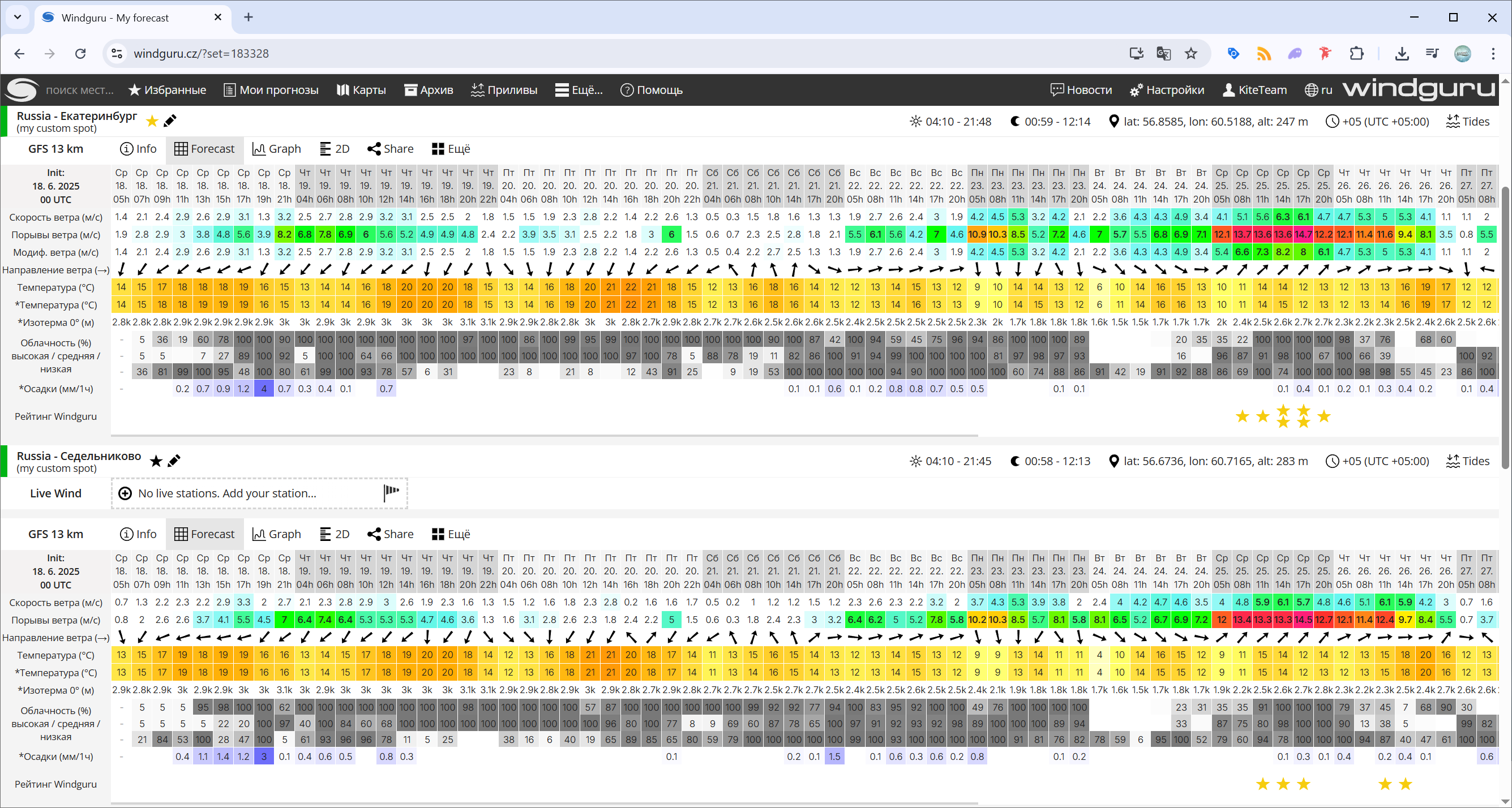Edit the Седельниково spot with pencil icon

point(174,461)
